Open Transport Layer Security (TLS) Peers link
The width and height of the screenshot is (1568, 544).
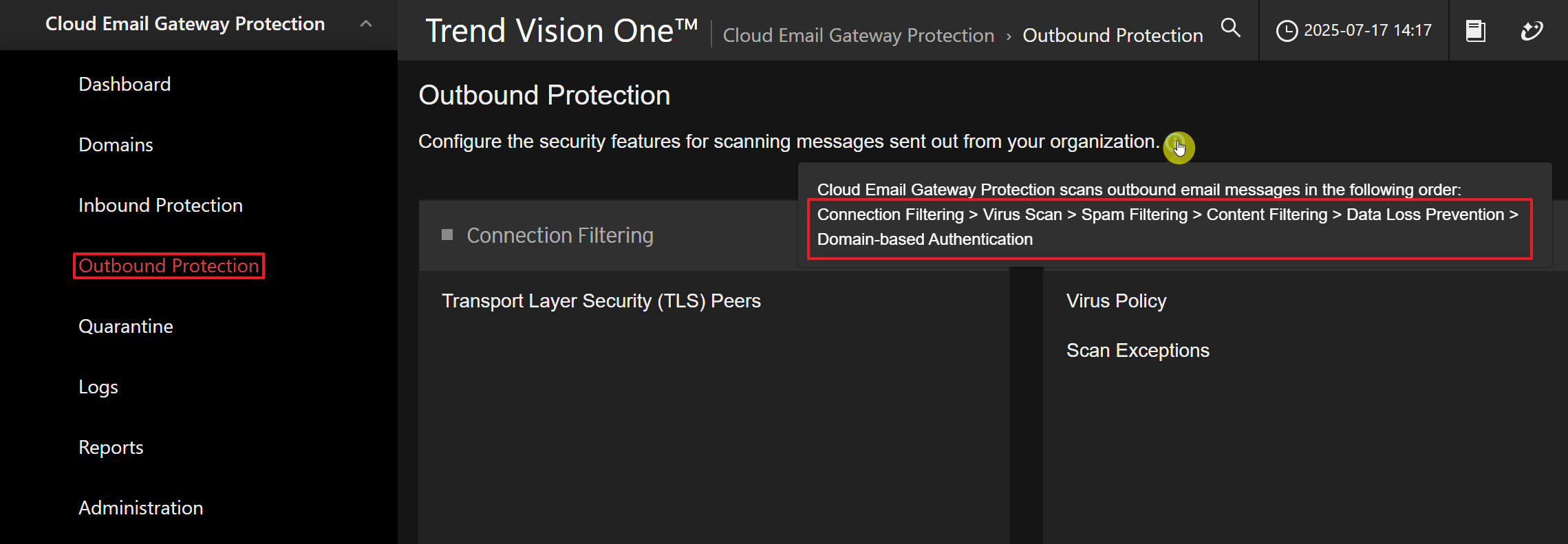tap(601, 301)
